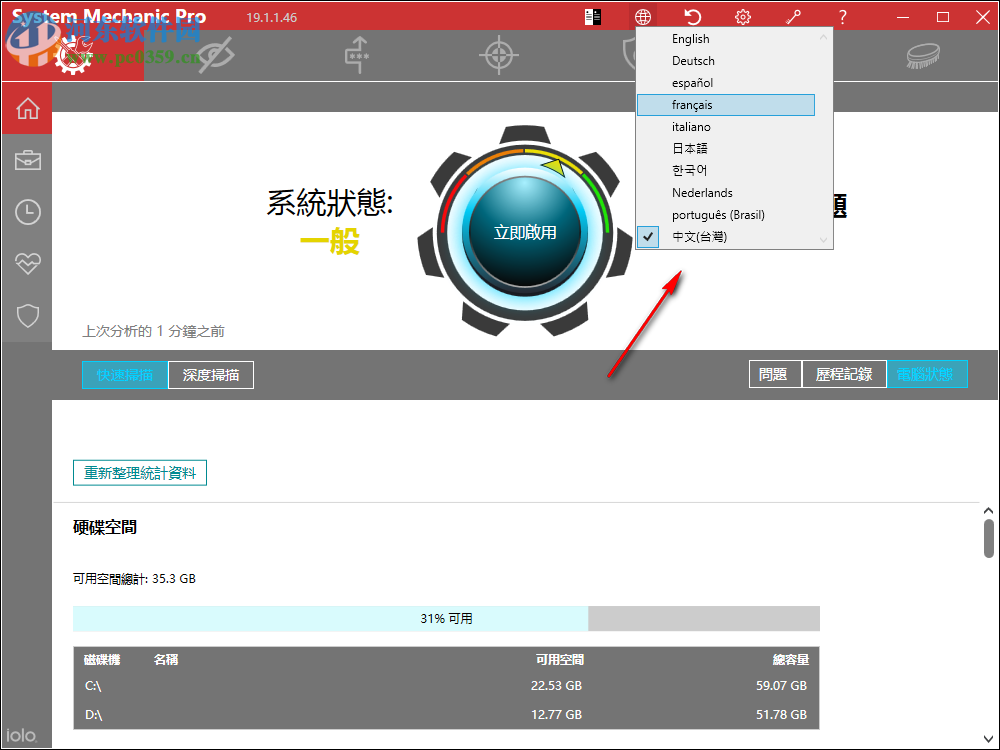
Task: Click the reset arrow icon in title bar
Action: tap(692, 16)
